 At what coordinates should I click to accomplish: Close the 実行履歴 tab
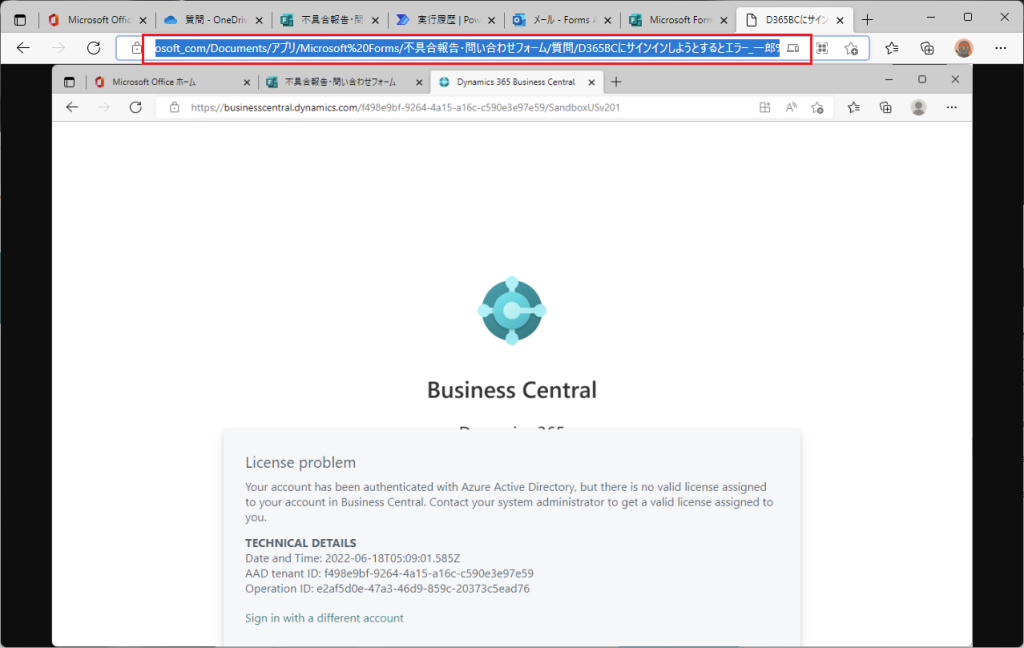tap(492, 20)
